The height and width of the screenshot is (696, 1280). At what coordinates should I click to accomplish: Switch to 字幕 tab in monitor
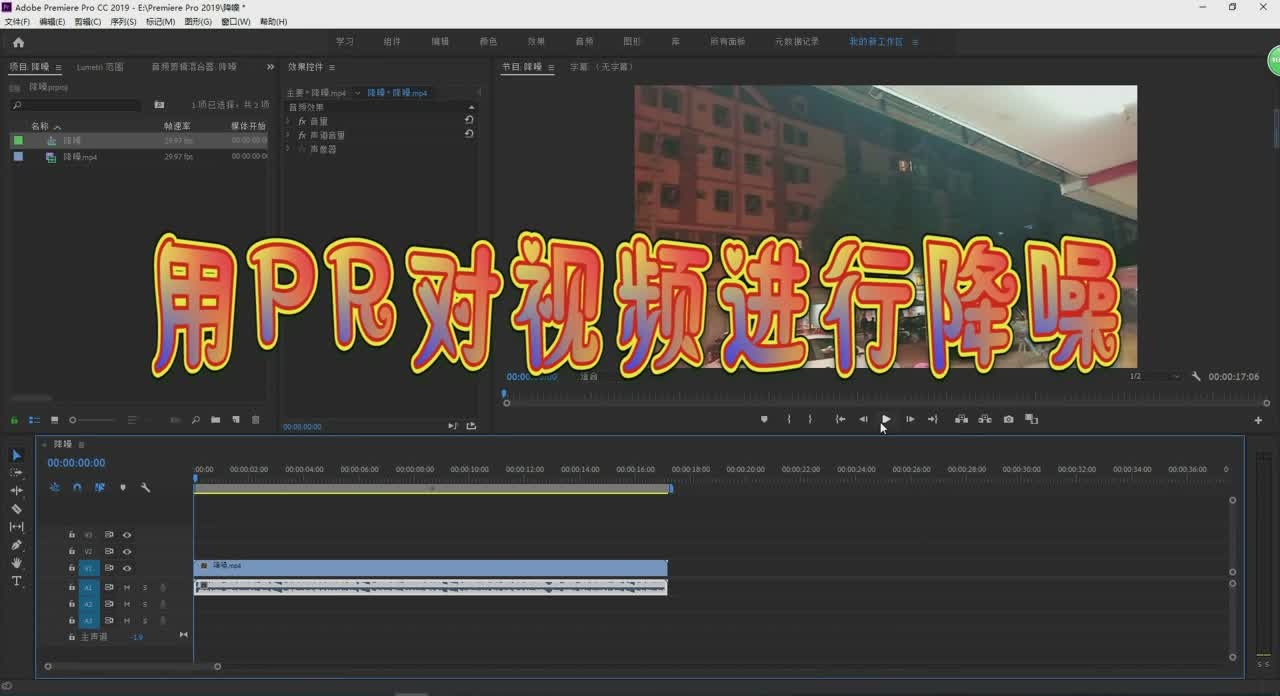(601, 67)
